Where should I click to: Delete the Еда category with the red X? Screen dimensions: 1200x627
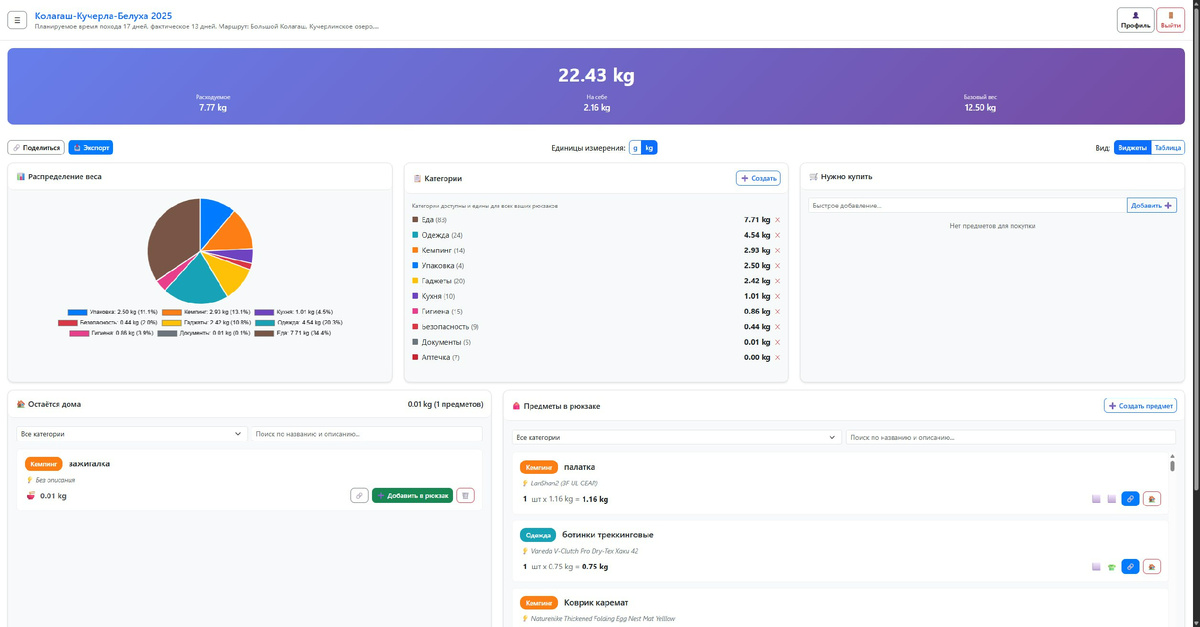(x=777, y=220)
